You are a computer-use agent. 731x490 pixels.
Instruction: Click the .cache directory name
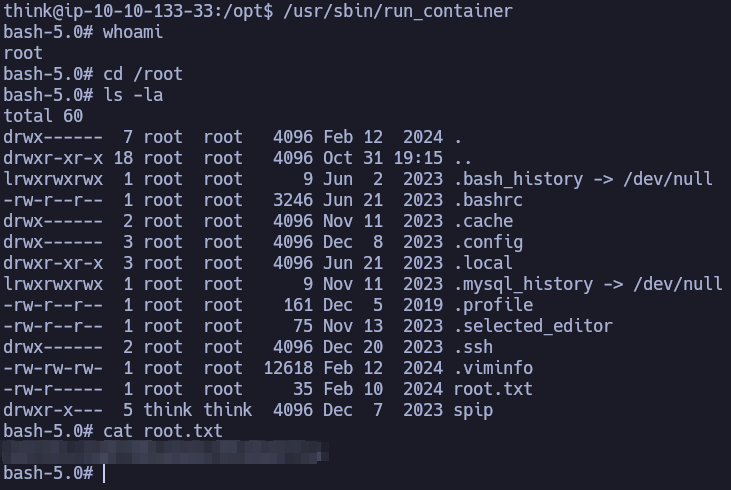(483, 221)
